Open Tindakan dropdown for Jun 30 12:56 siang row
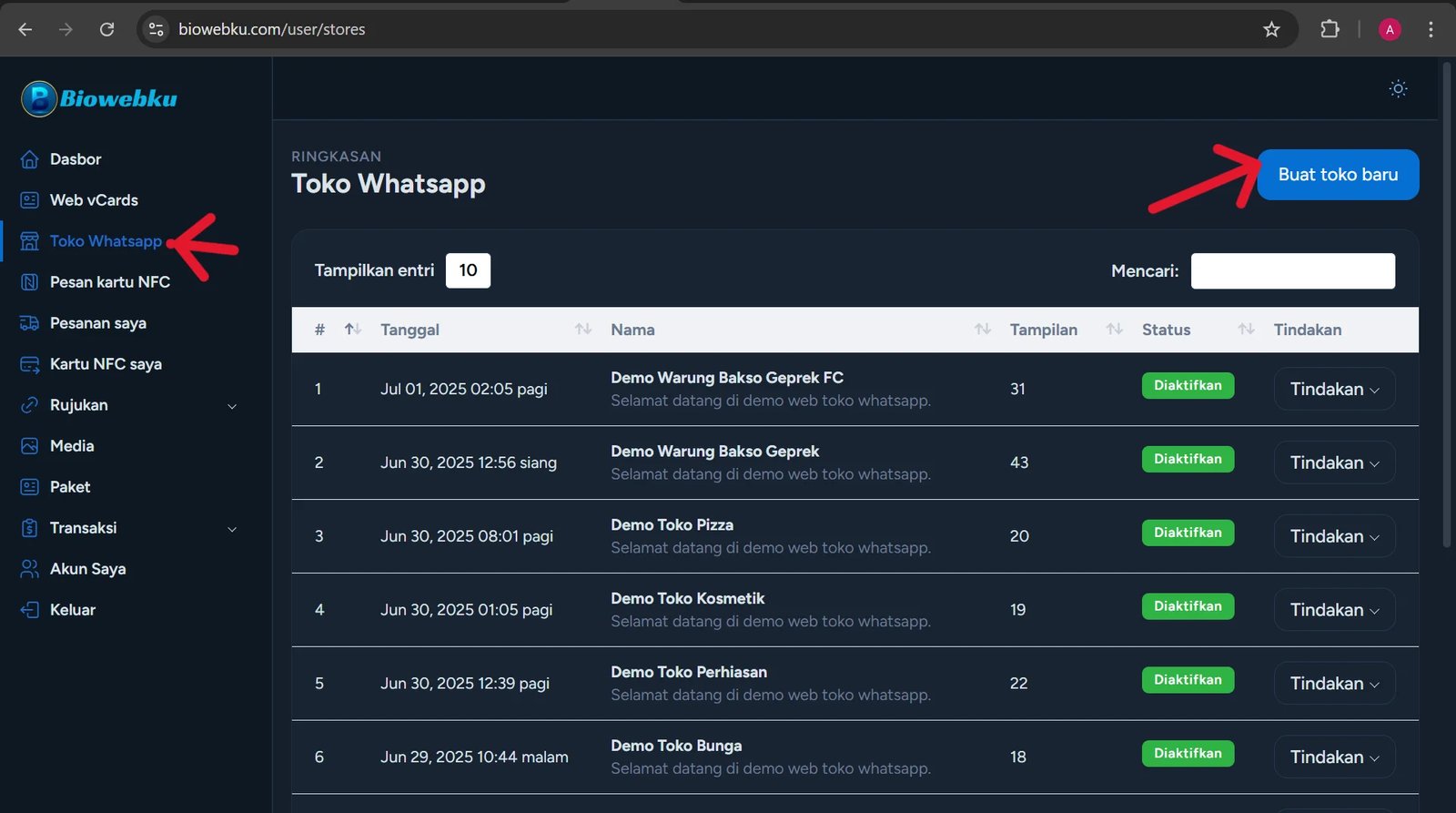Viewport: 1456px width, 813px height. click(x=1334, y=462)
